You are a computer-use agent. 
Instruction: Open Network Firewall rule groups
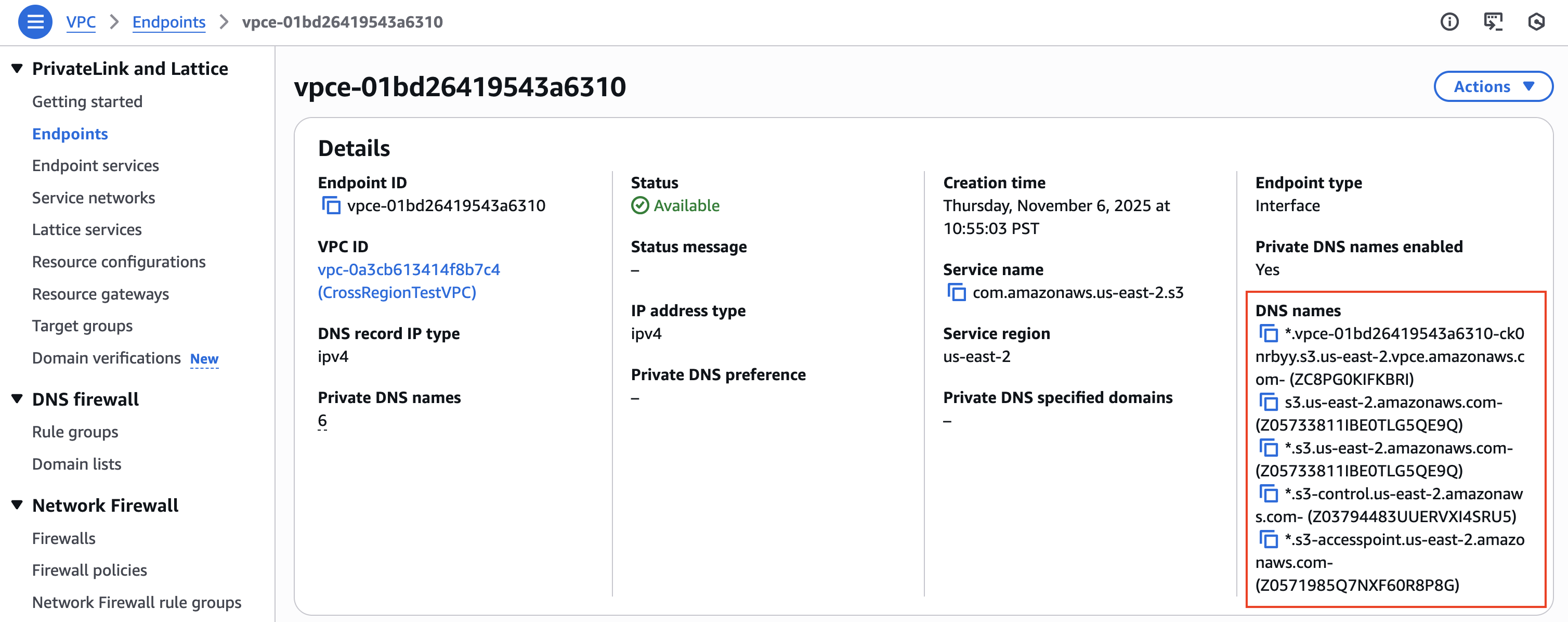(x=136, y=602)
